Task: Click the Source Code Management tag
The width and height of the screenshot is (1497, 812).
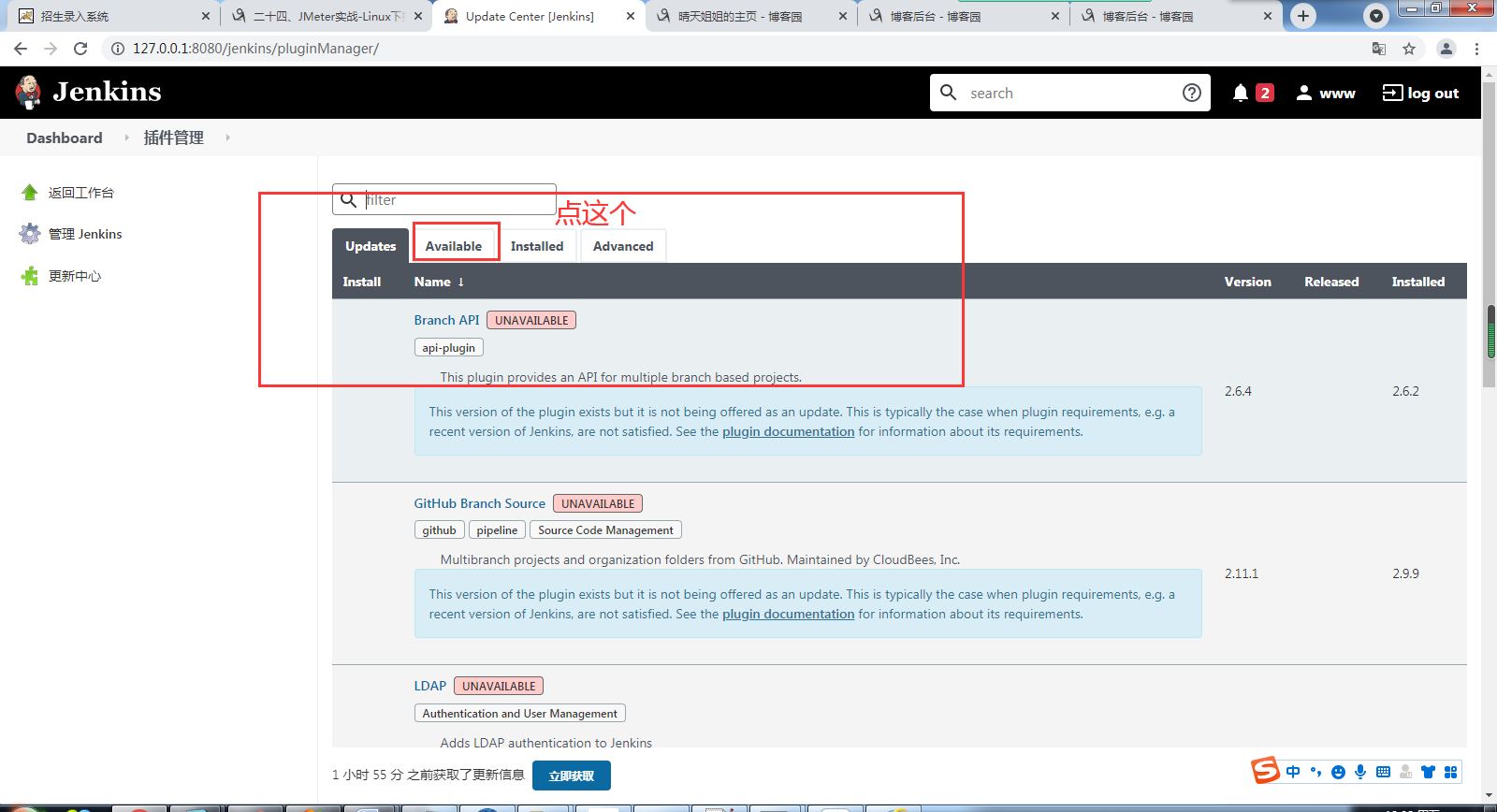Action: click(x=605, y=529)
